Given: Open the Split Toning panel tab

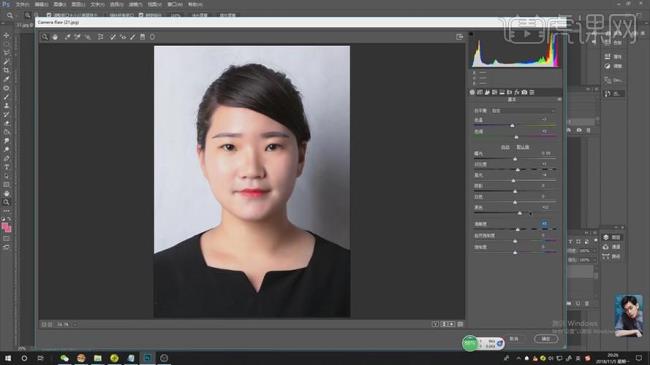Looking at the screenshot, I should click(502, 92).
